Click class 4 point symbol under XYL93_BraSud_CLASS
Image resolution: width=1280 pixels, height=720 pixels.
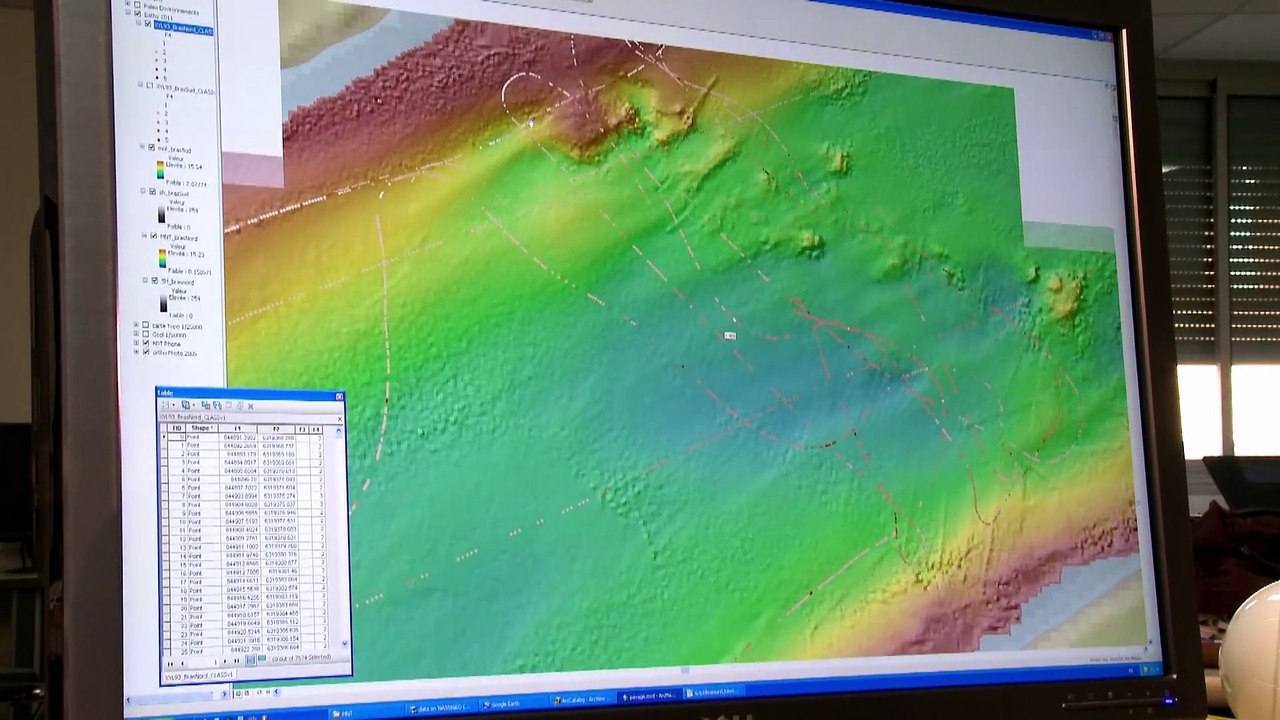pos(159,130)
